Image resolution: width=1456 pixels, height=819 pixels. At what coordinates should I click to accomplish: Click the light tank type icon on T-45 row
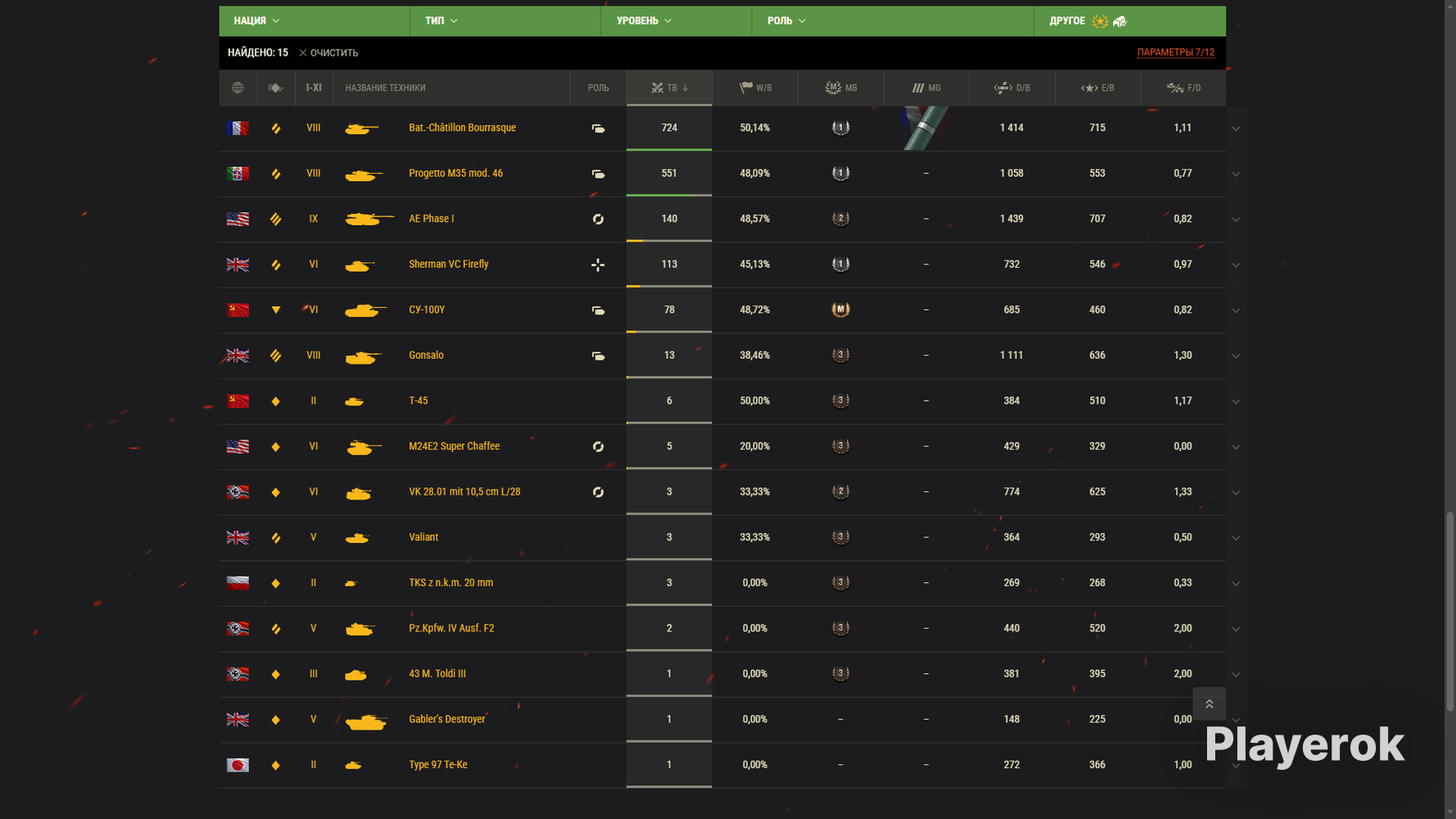(276, 401)
